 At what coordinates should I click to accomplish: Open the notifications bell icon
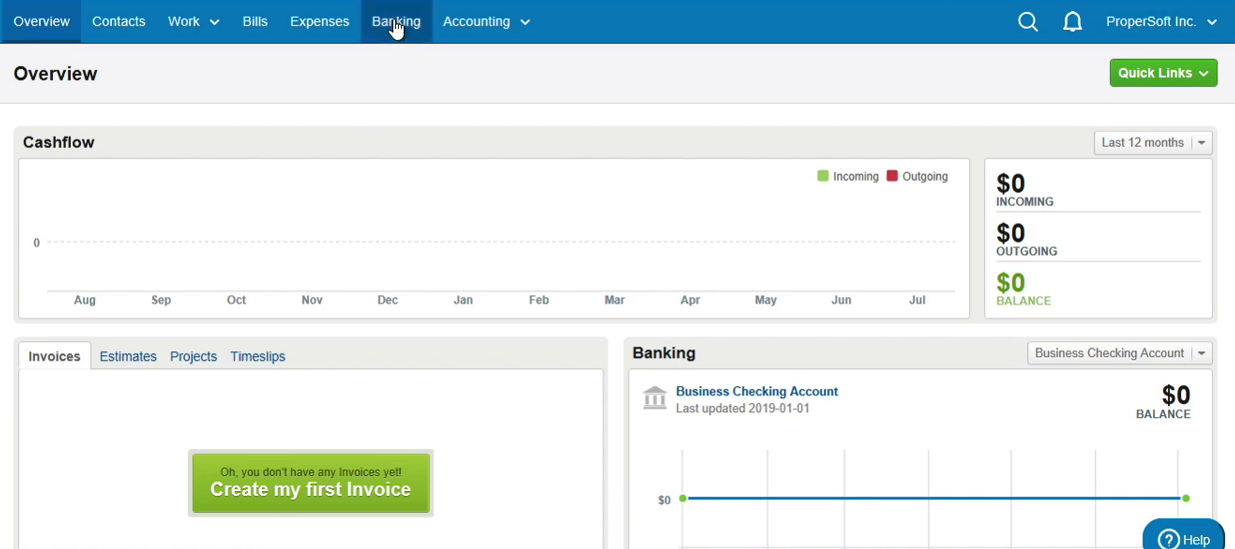(1072, 21)
